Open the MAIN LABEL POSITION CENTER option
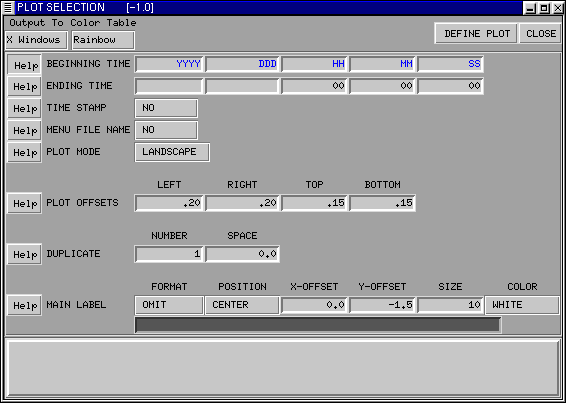 click(x=242, y=305)
